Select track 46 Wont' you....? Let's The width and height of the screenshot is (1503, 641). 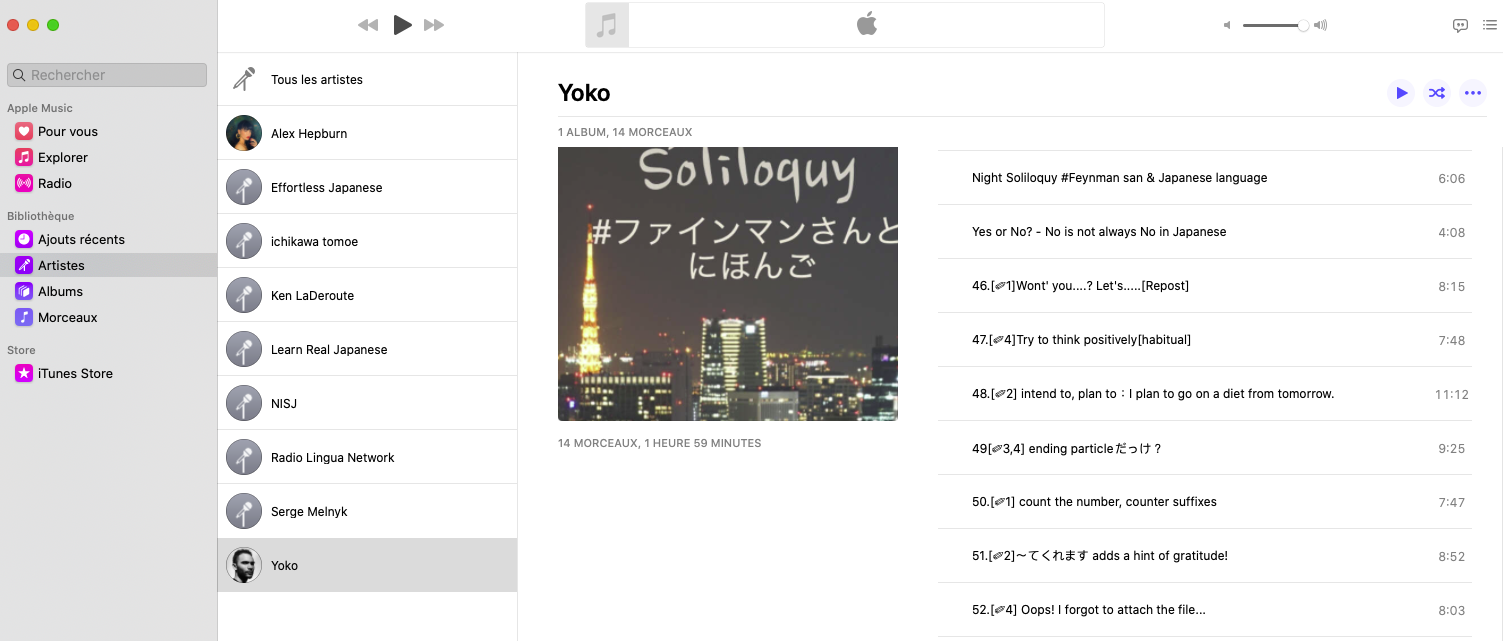click(1205, 286)
